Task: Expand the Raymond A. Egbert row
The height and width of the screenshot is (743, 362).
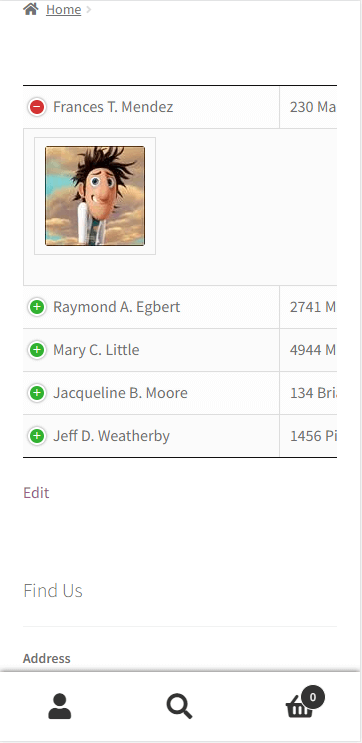Action: click(x=37, y=307)
